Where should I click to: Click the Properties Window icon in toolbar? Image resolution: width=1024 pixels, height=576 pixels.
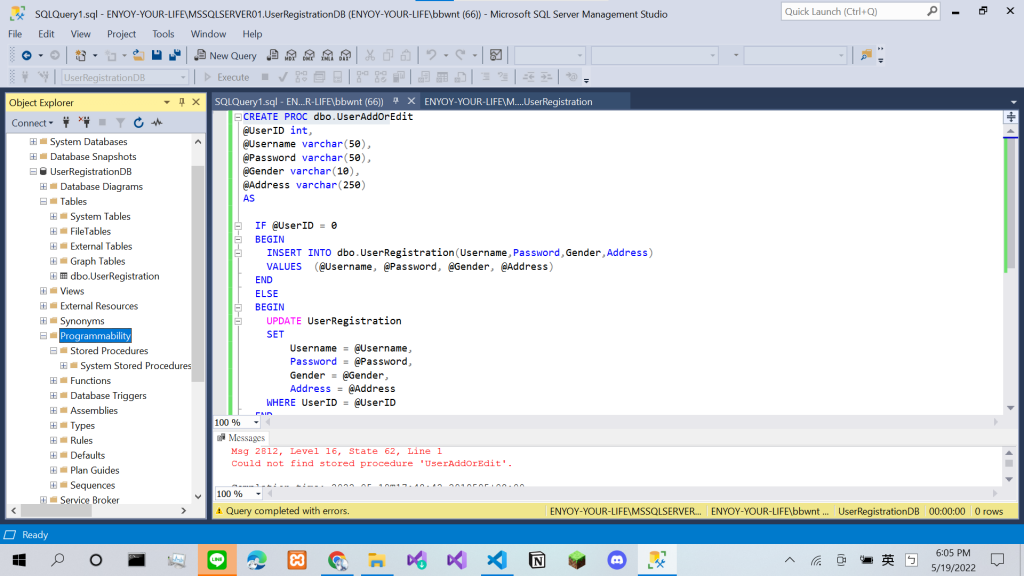point(496,56)
